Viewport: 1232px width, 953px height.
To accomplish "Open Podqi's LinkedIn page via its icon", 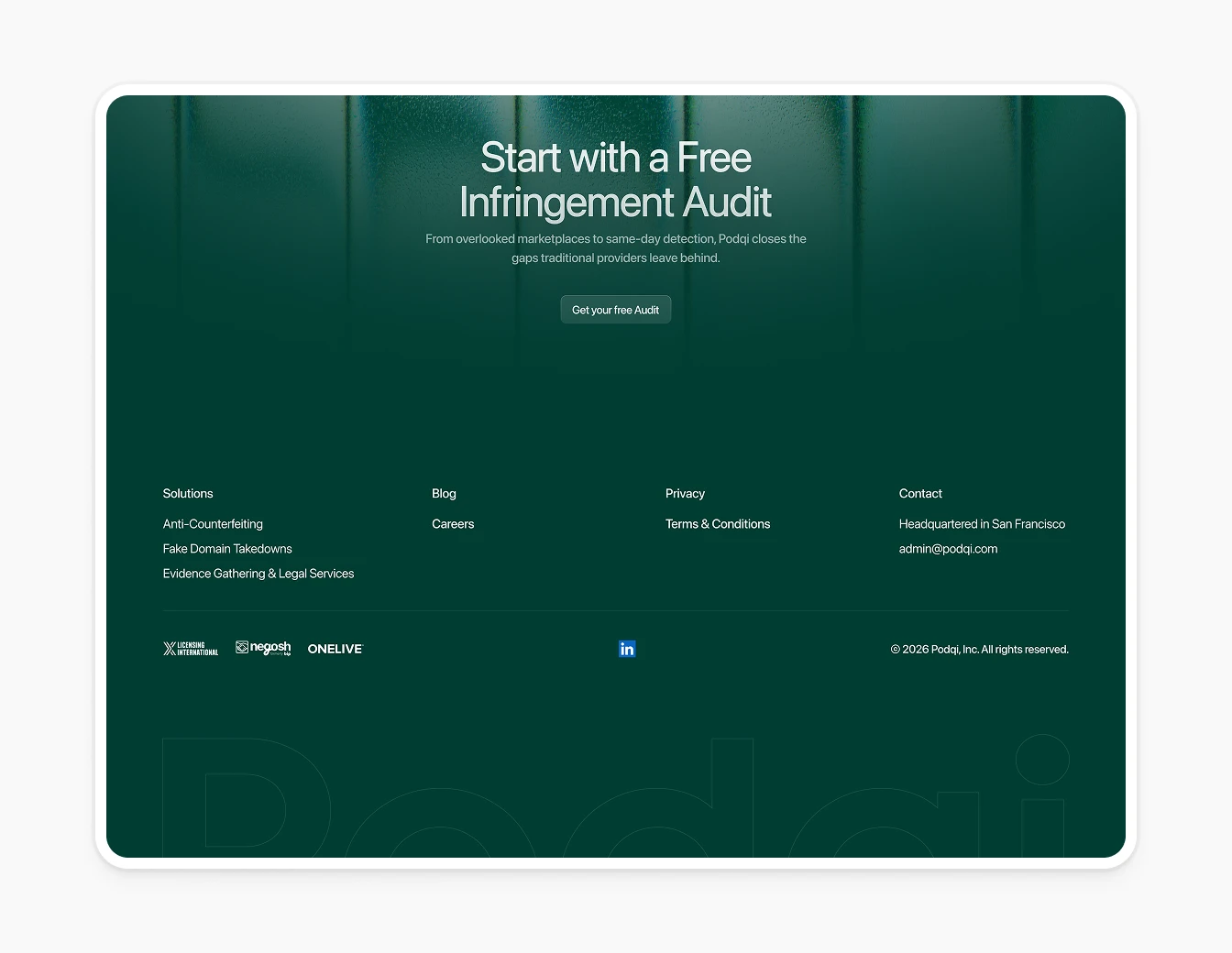I will point(627,649).
